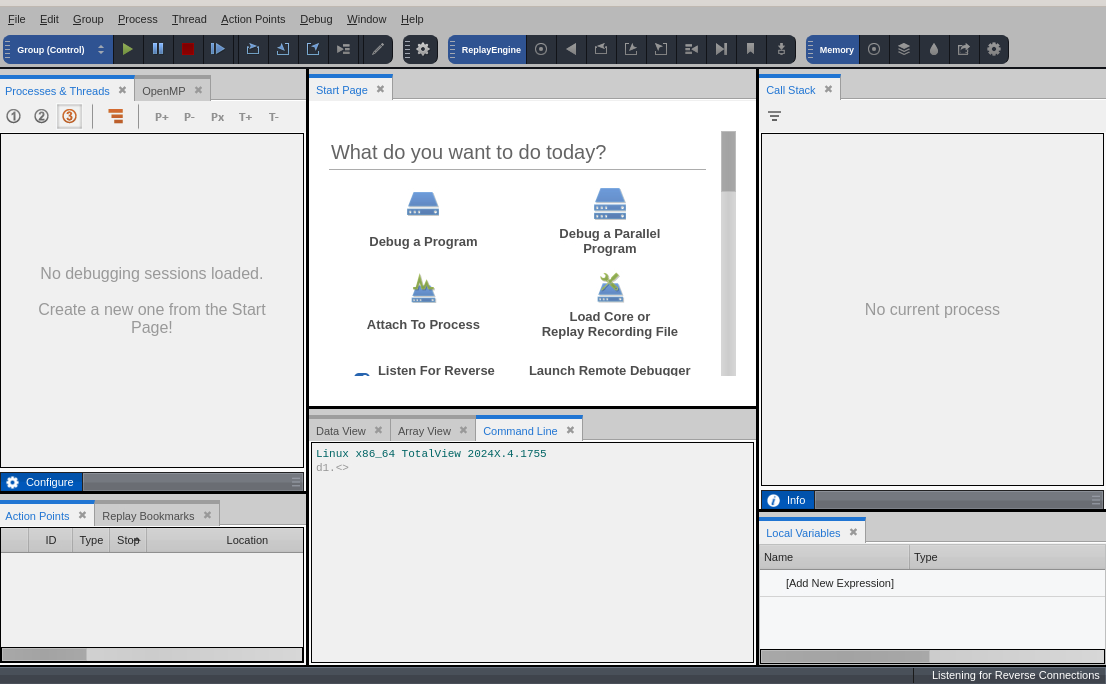Select view level 1 circled button

[x=13, y=116]
